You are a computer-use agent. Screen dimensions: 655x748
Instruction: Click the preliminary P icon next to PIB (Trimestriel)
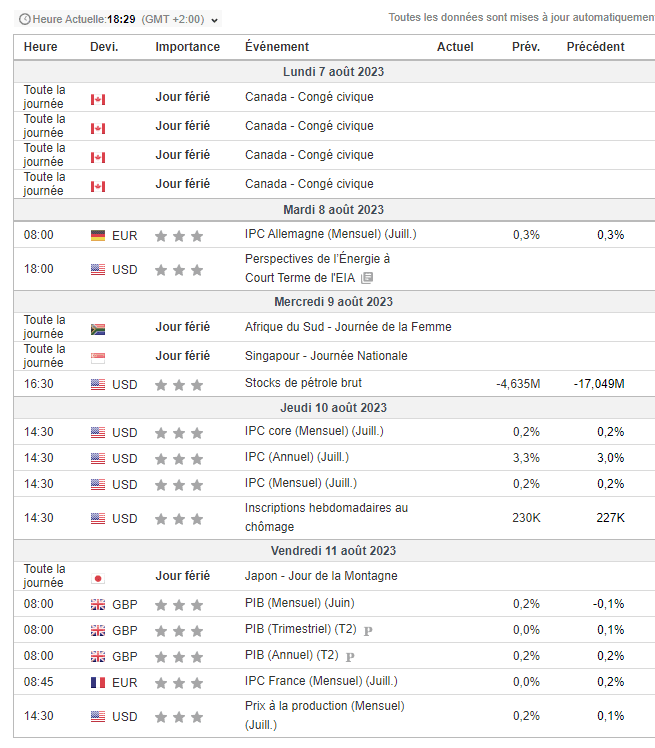pyautogui.click(x=368, y=631)
